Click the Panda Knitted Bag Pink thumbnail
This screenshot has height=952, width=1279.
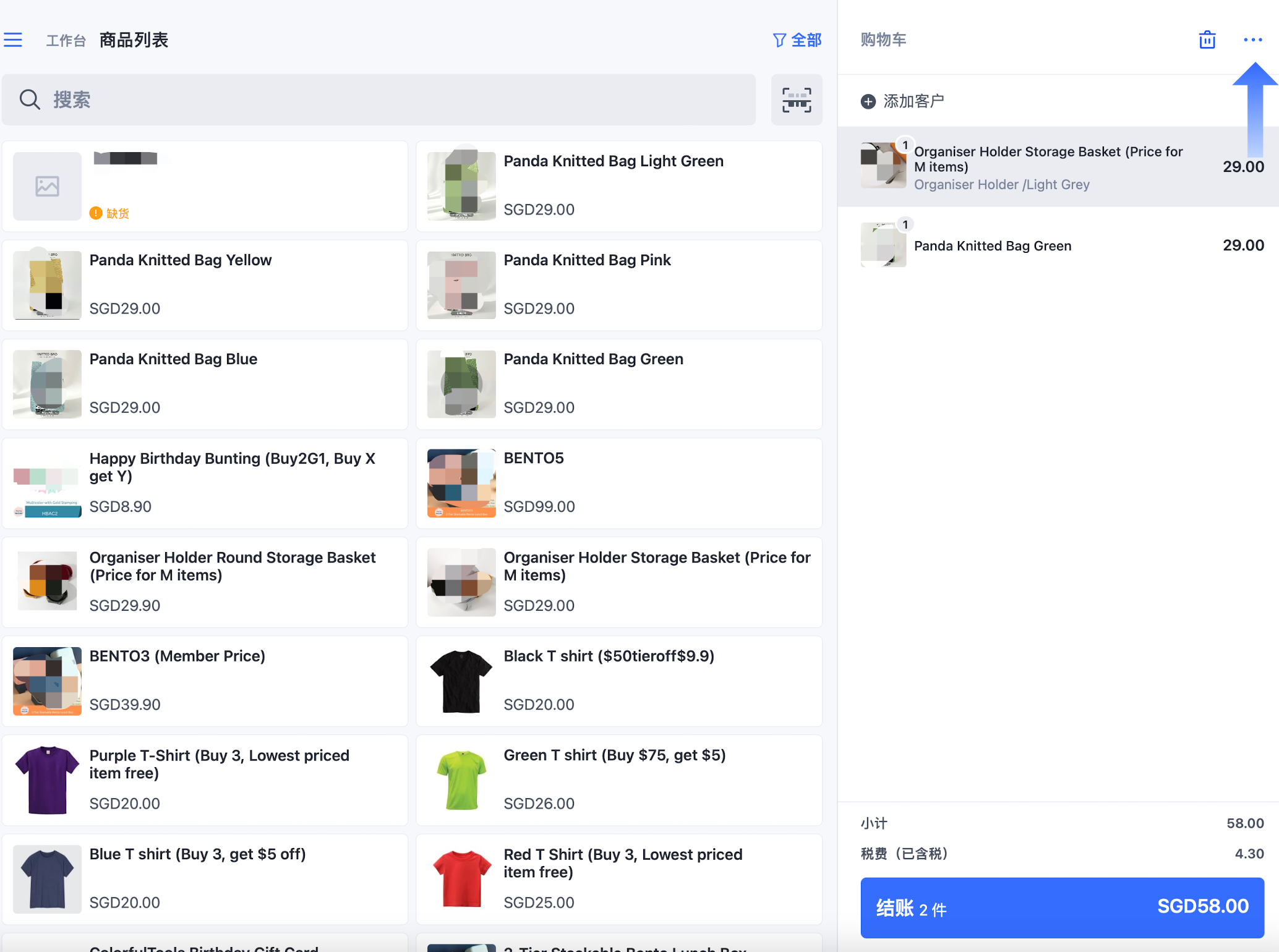click(x=461, y=285)
